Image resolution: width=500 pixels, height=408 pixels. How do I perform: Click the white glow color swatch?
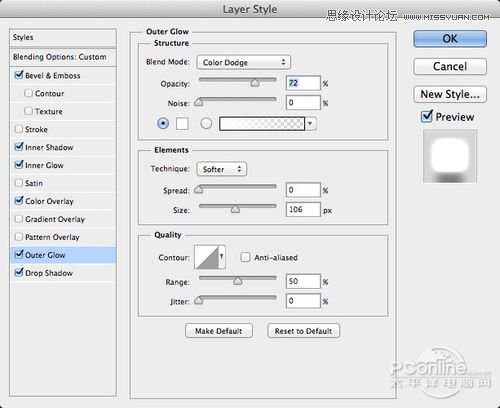pos(182,123)
